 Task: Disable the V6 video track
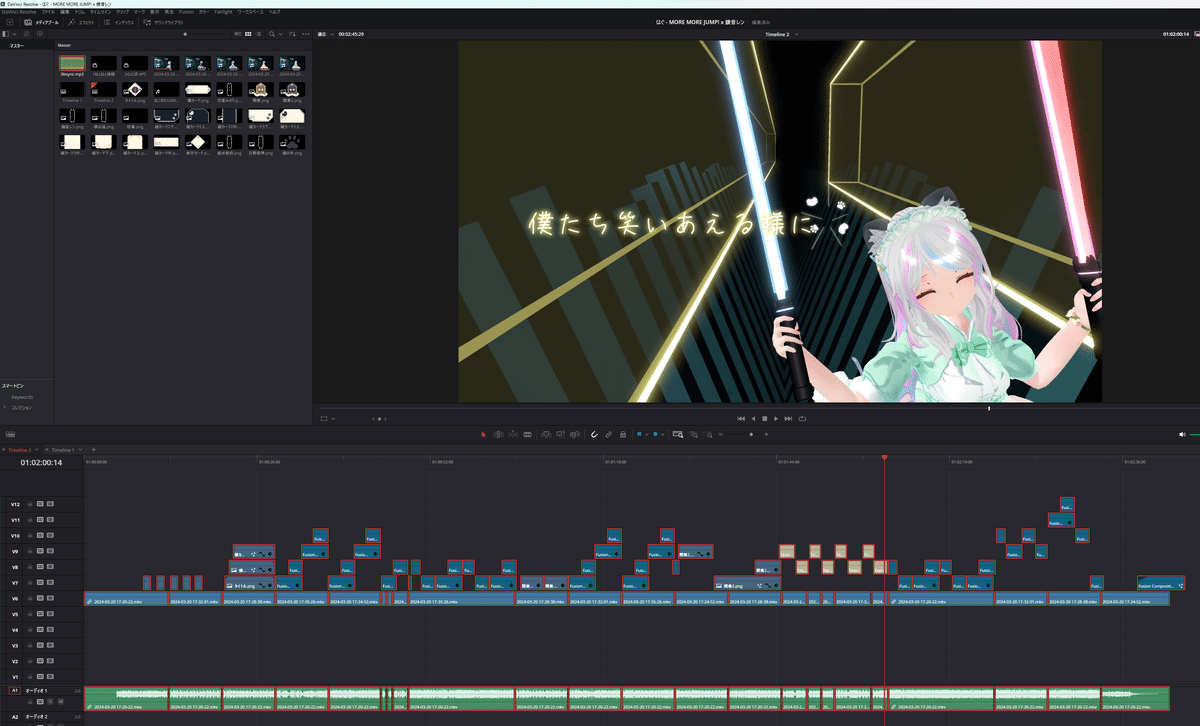(x=50, y=598)
